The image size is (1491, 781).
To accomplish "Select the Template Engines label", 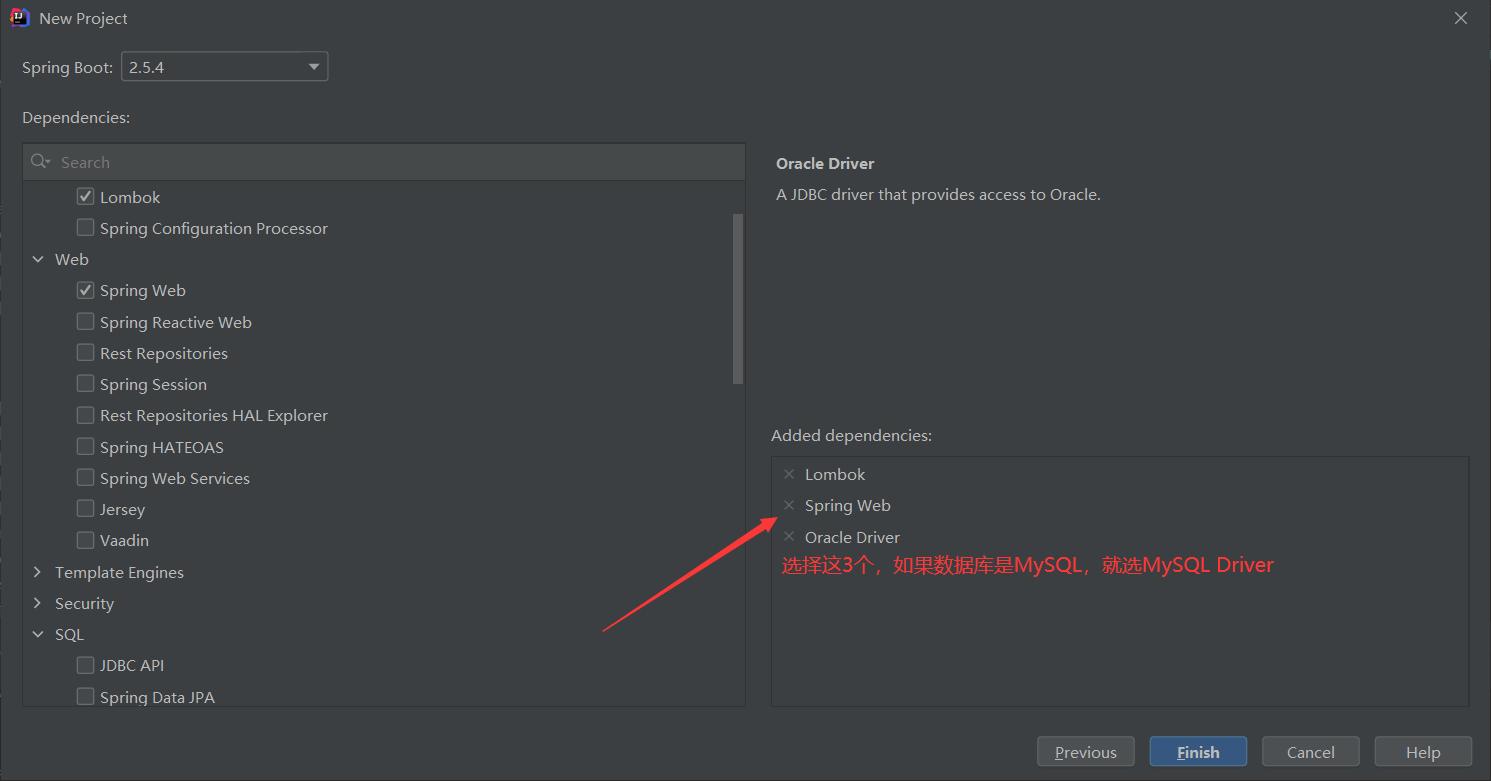I will point(120,572).
